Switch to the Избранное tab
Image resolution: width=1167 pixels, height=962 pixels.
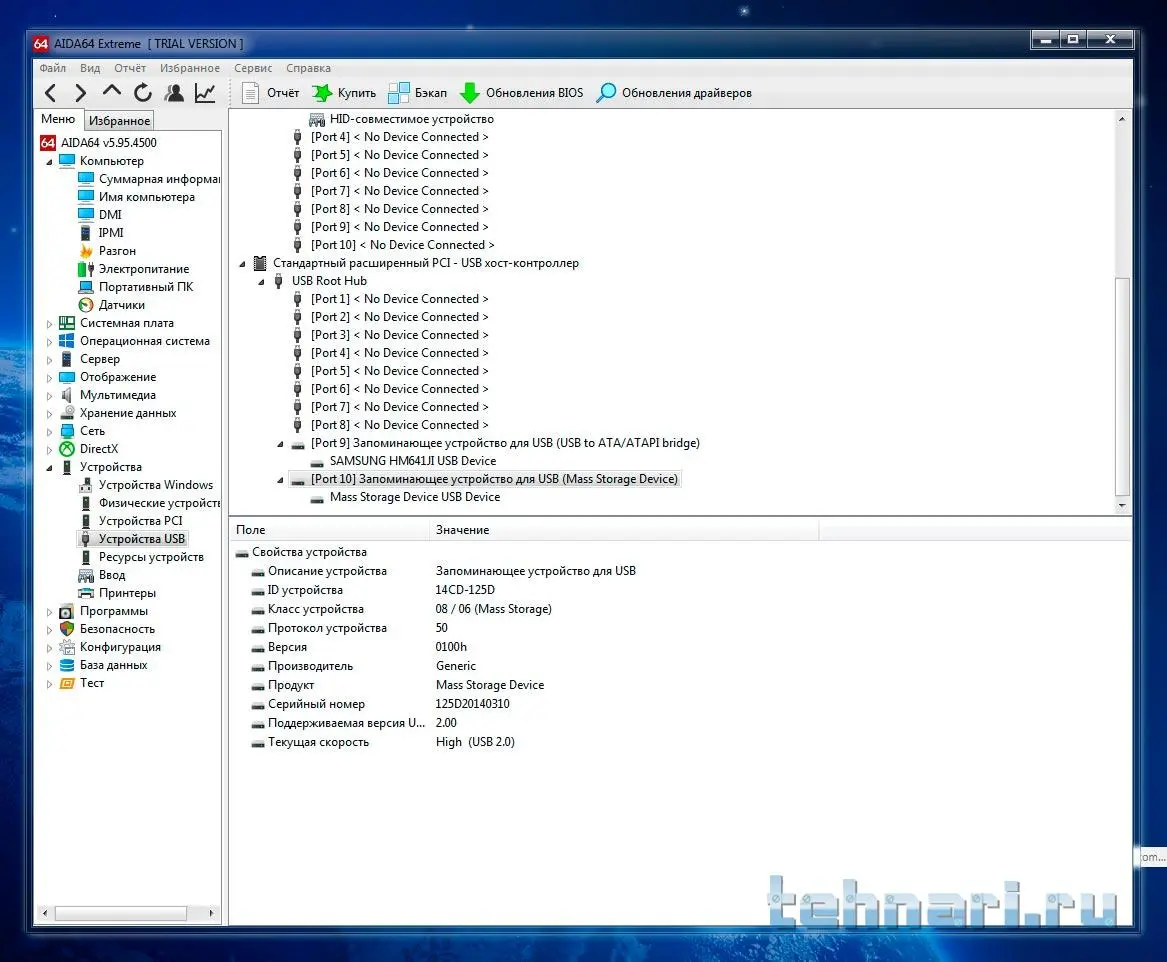119,121
